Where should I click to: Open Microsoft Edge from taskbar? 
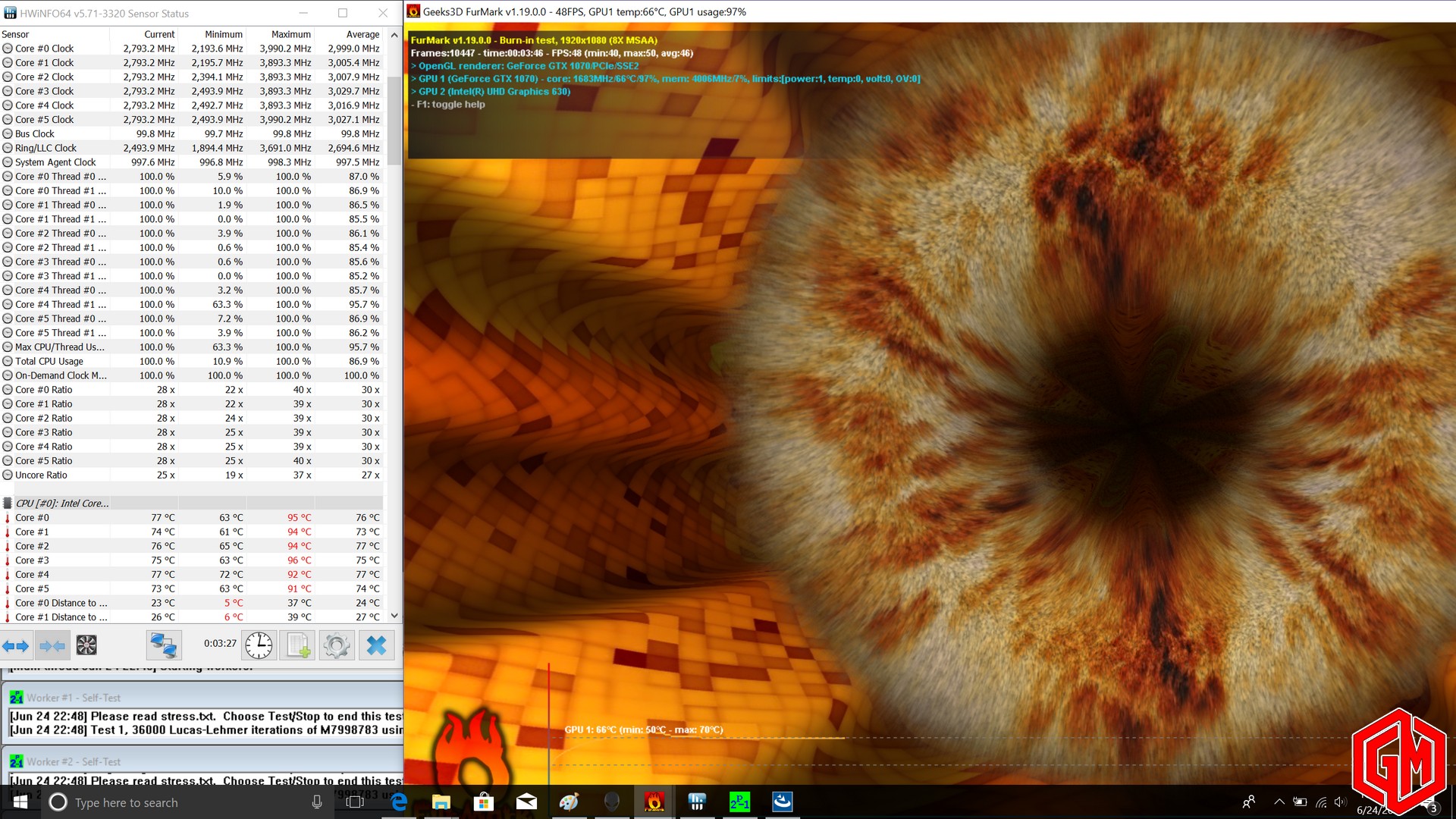tap(399, 802)
